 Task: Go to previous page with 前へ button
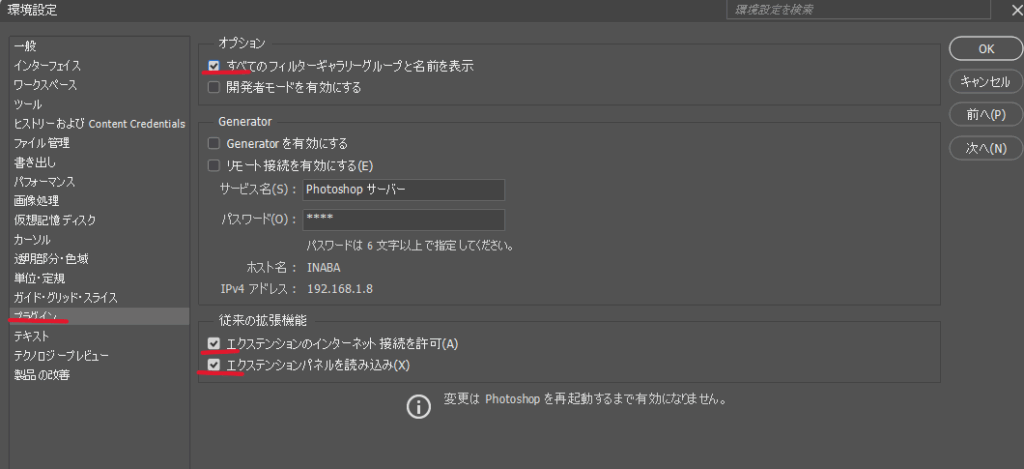[985, 115]
